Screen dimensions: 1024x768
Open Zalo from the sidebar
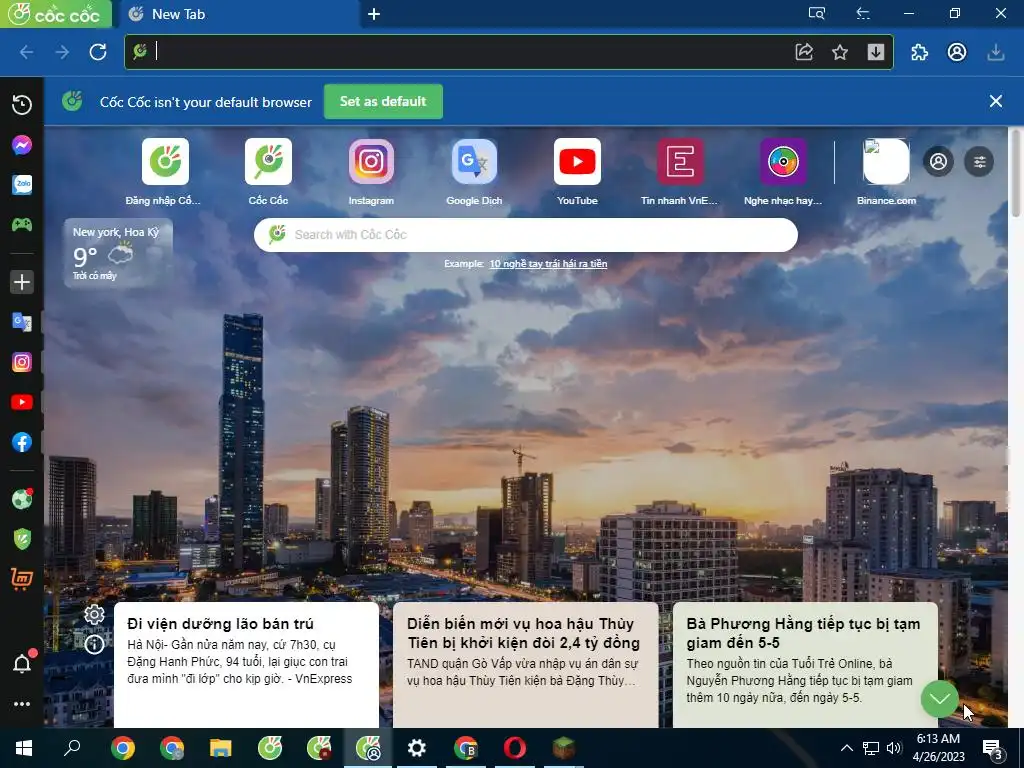click(x=22, y=185)
